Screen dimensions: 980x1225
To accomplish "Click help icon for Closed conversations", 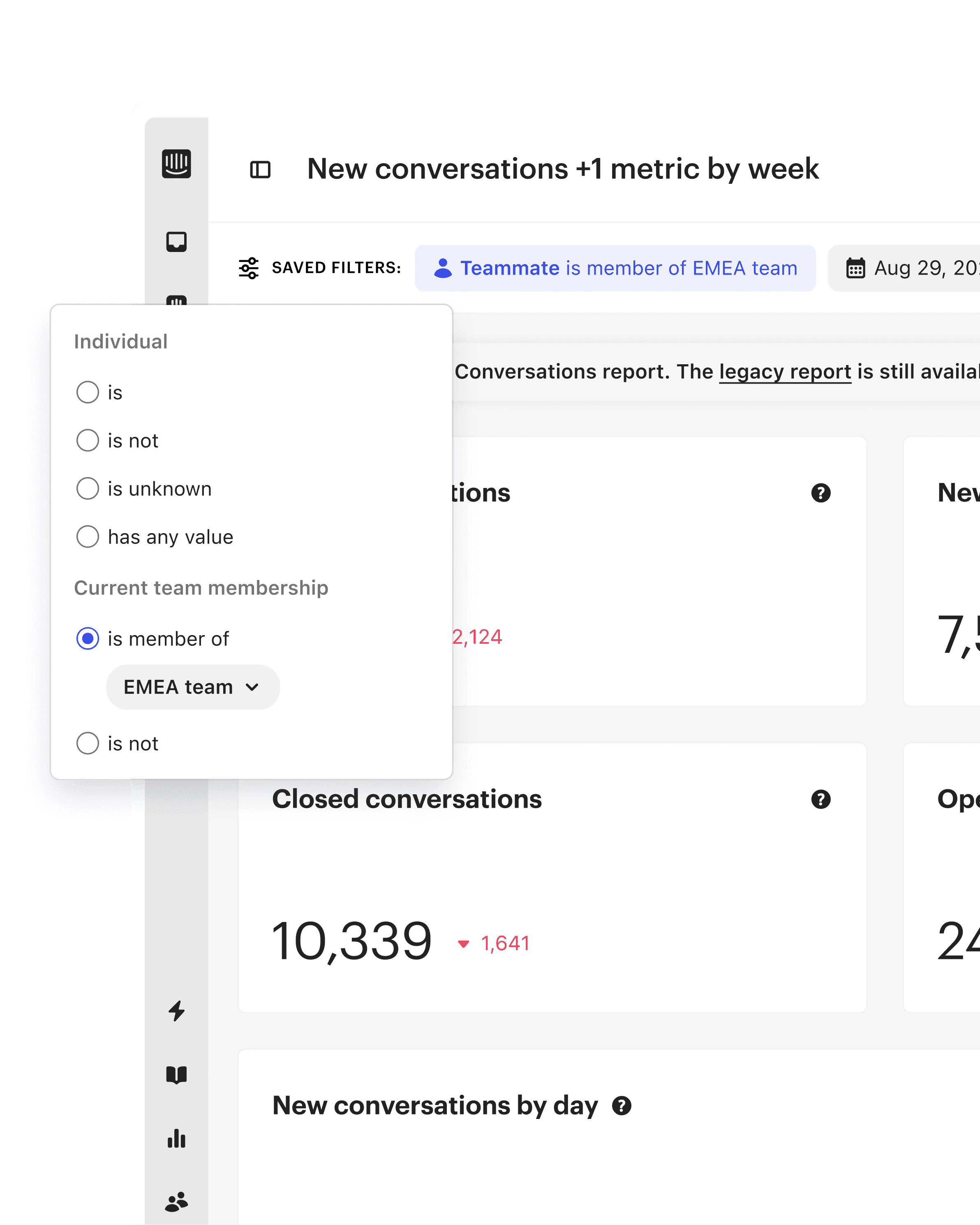I will 821,800.
